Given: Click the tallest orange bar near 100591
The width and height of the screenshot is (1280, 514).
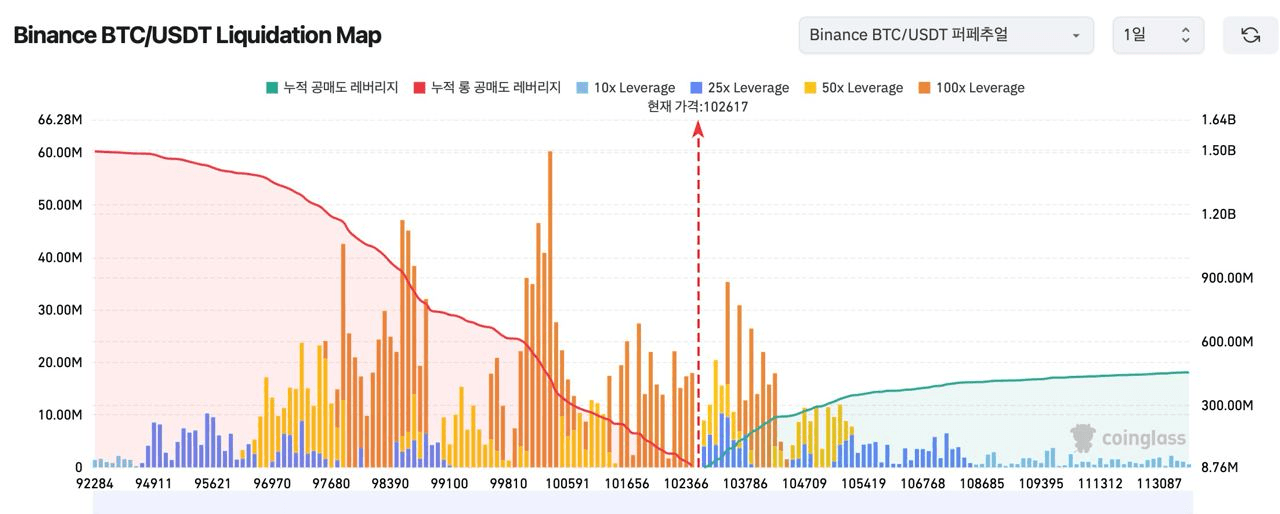Looking at the screenshot, I should [x=550, y=309].
